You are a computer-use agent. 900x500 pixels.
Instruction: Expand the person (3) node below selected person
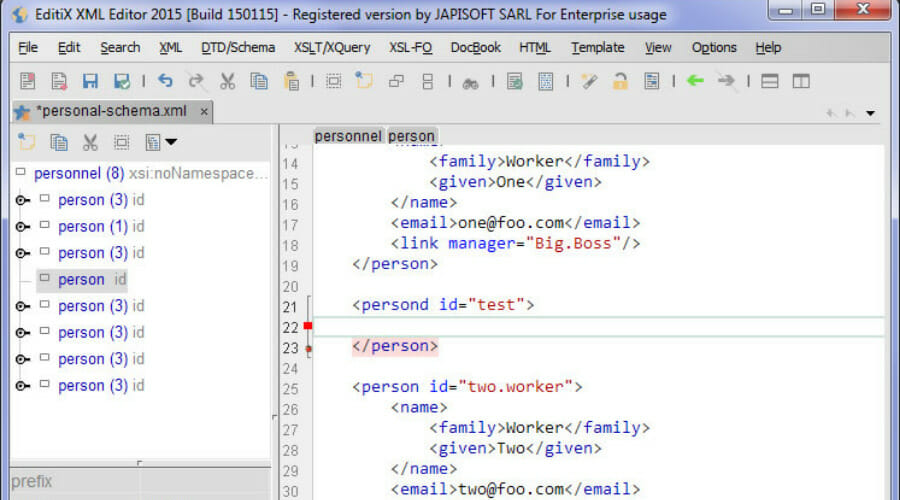(x=22, y=306)
